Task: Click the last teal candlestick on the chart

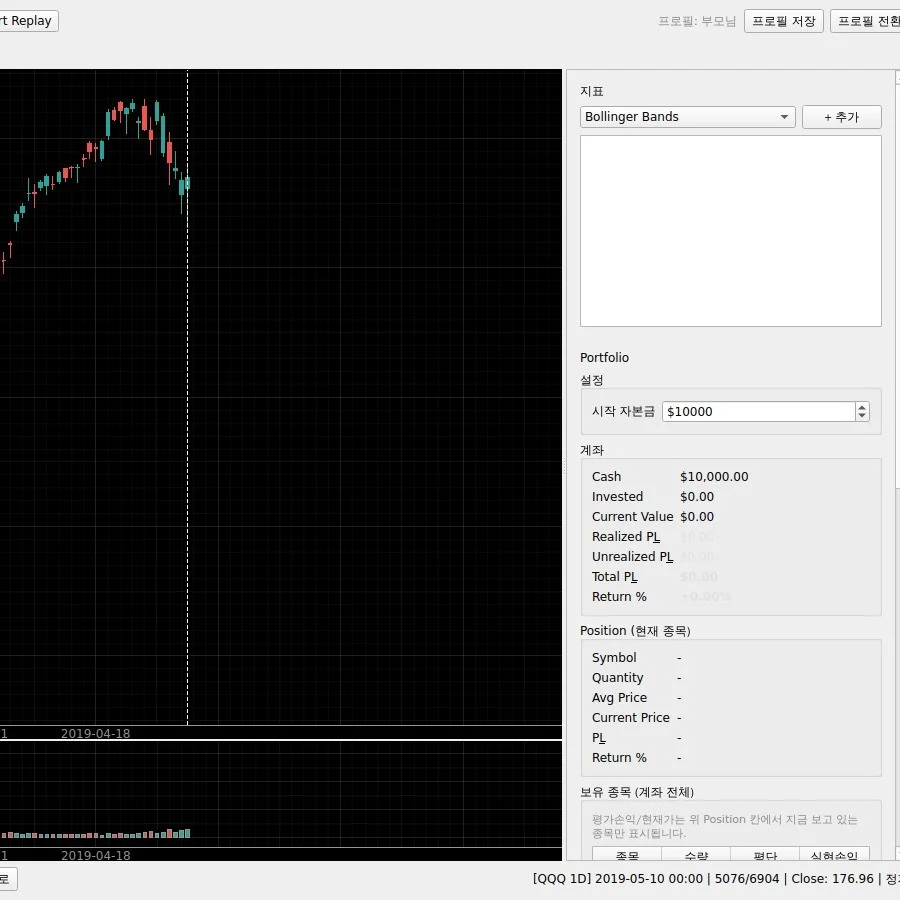Action: (x=188, y=184)
